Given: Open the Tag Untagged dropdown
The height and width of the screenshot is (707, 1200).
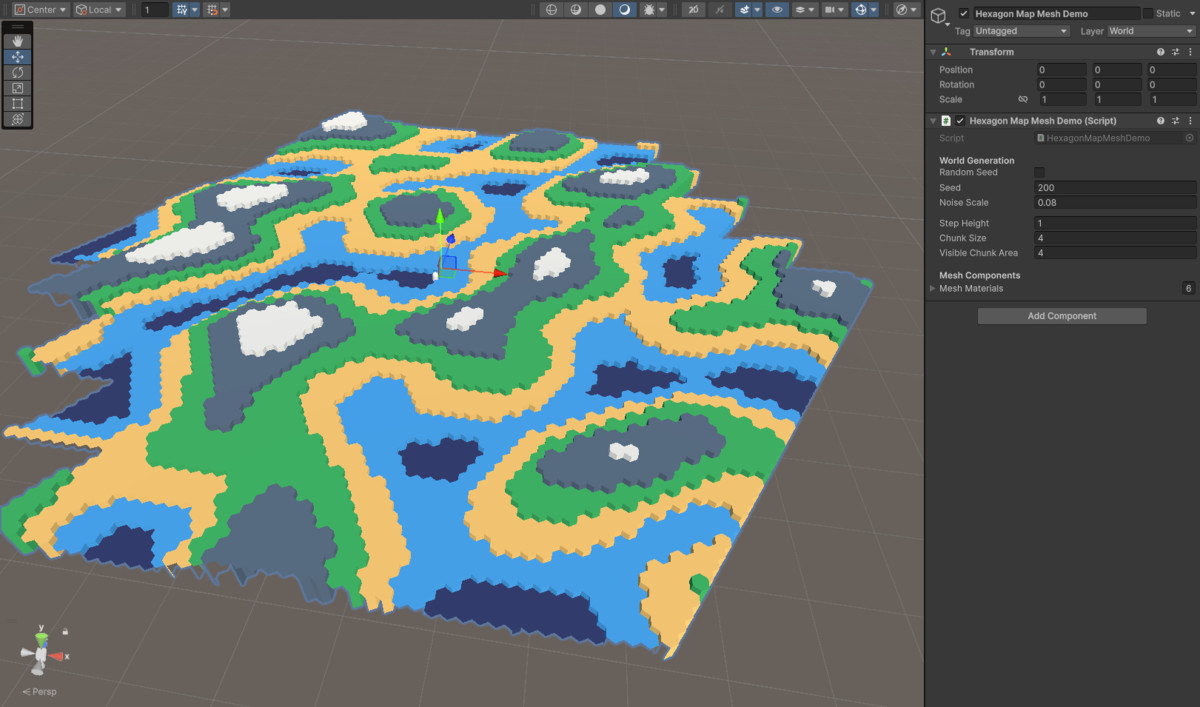Looking at the screenshot, I should (1020, 31).
